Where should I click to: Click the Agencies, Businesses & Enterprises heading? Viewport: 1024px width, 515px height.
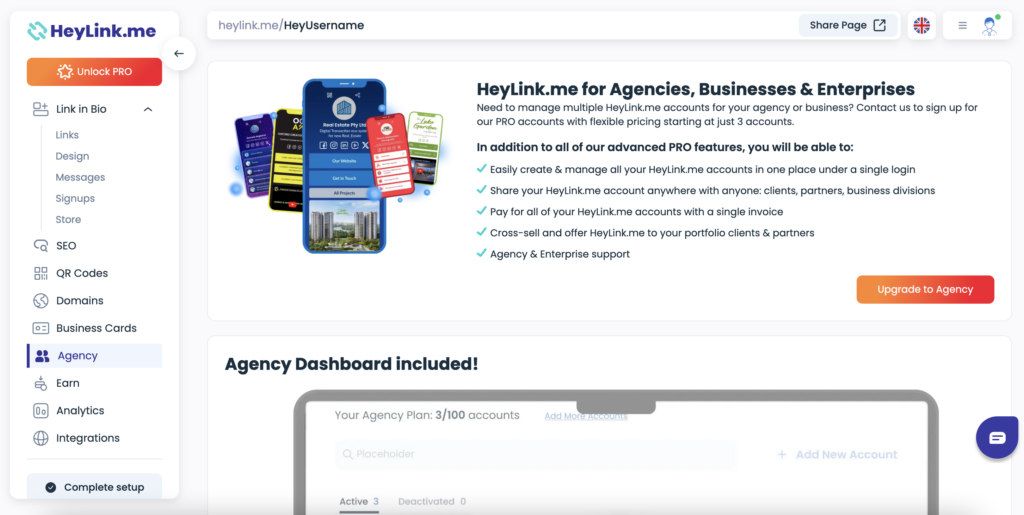696,89
